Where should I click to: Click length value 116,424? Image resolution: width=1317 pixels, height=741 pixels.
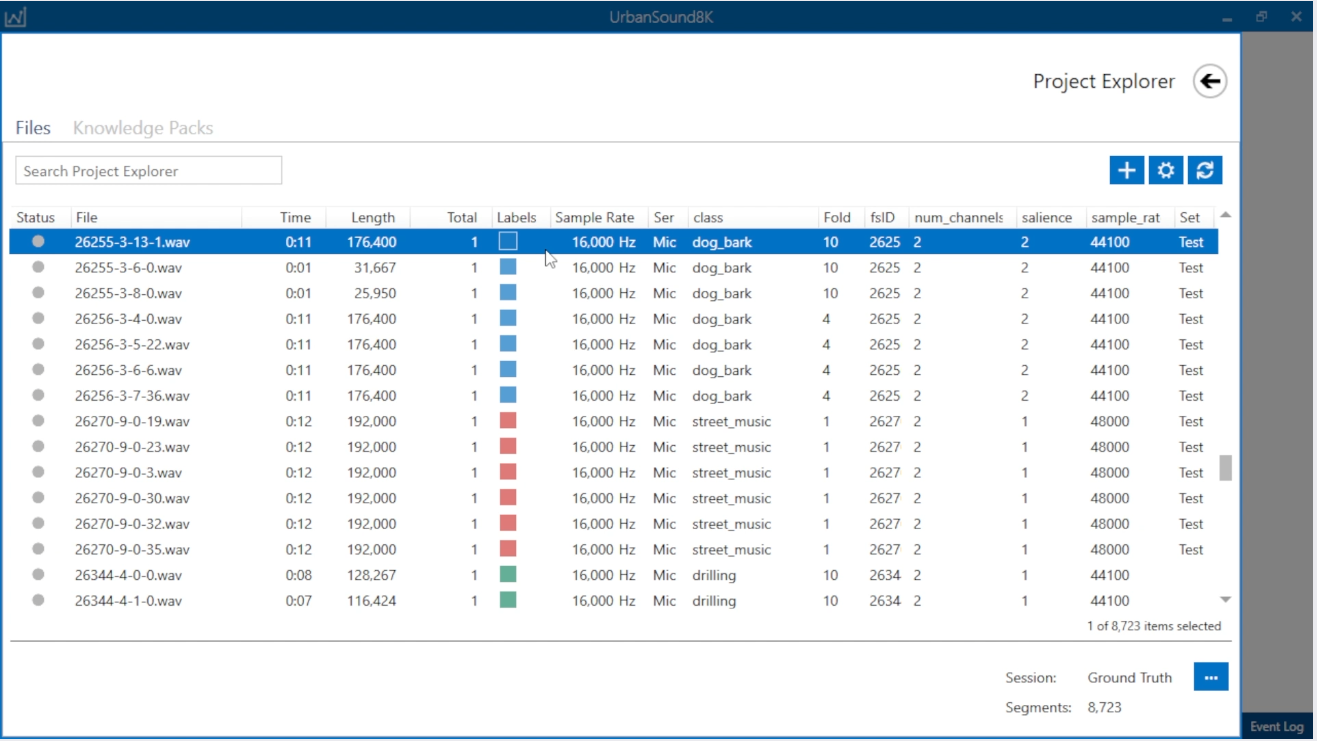coord(372,601)
